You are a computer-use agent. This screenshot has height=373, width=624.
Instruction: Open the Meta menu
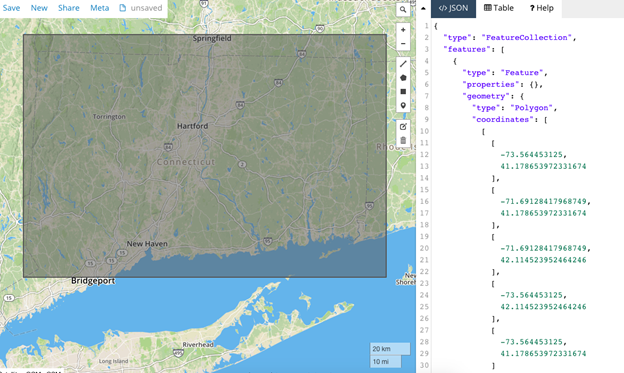click(x=99, y=8)
